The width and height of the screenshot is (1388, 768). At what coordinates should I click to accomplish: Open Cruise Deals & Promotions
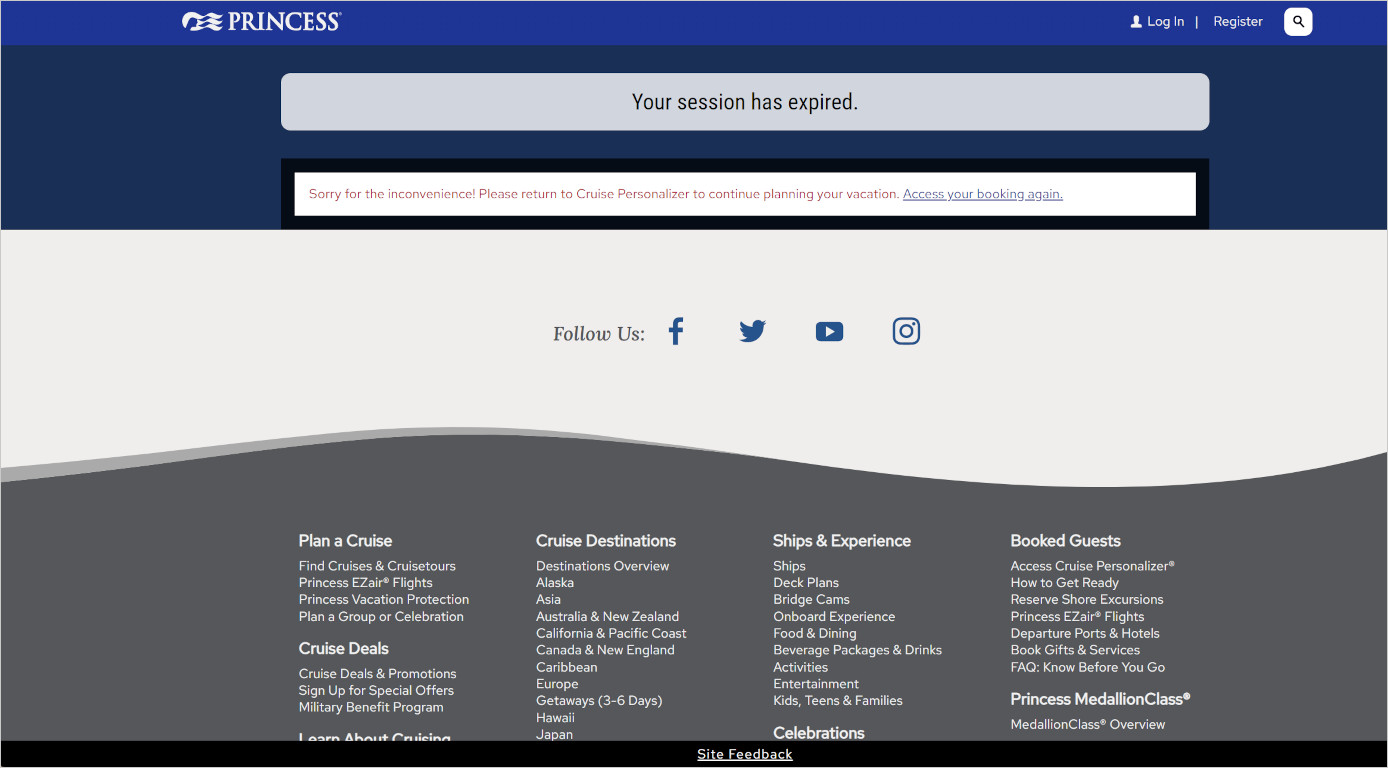pyautogui.click(x=378, y=674)
